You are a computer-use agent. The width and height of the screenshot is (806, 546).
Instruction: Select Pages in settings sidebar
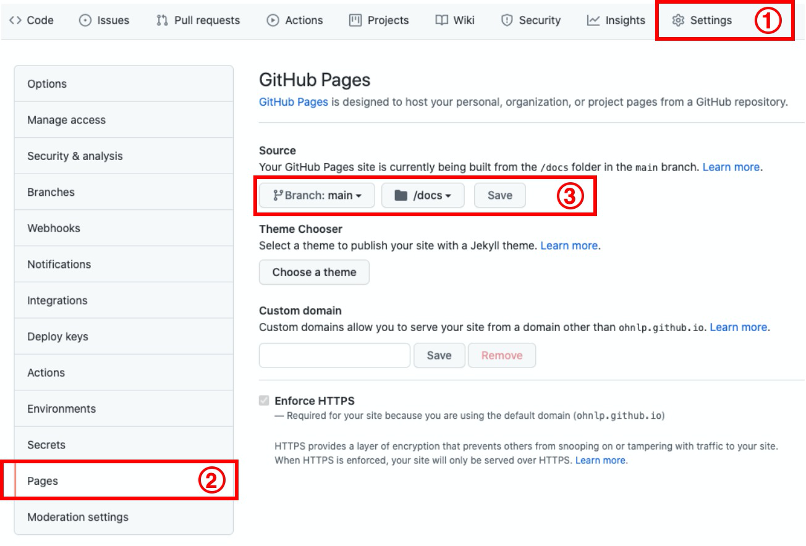pos(124,481)
